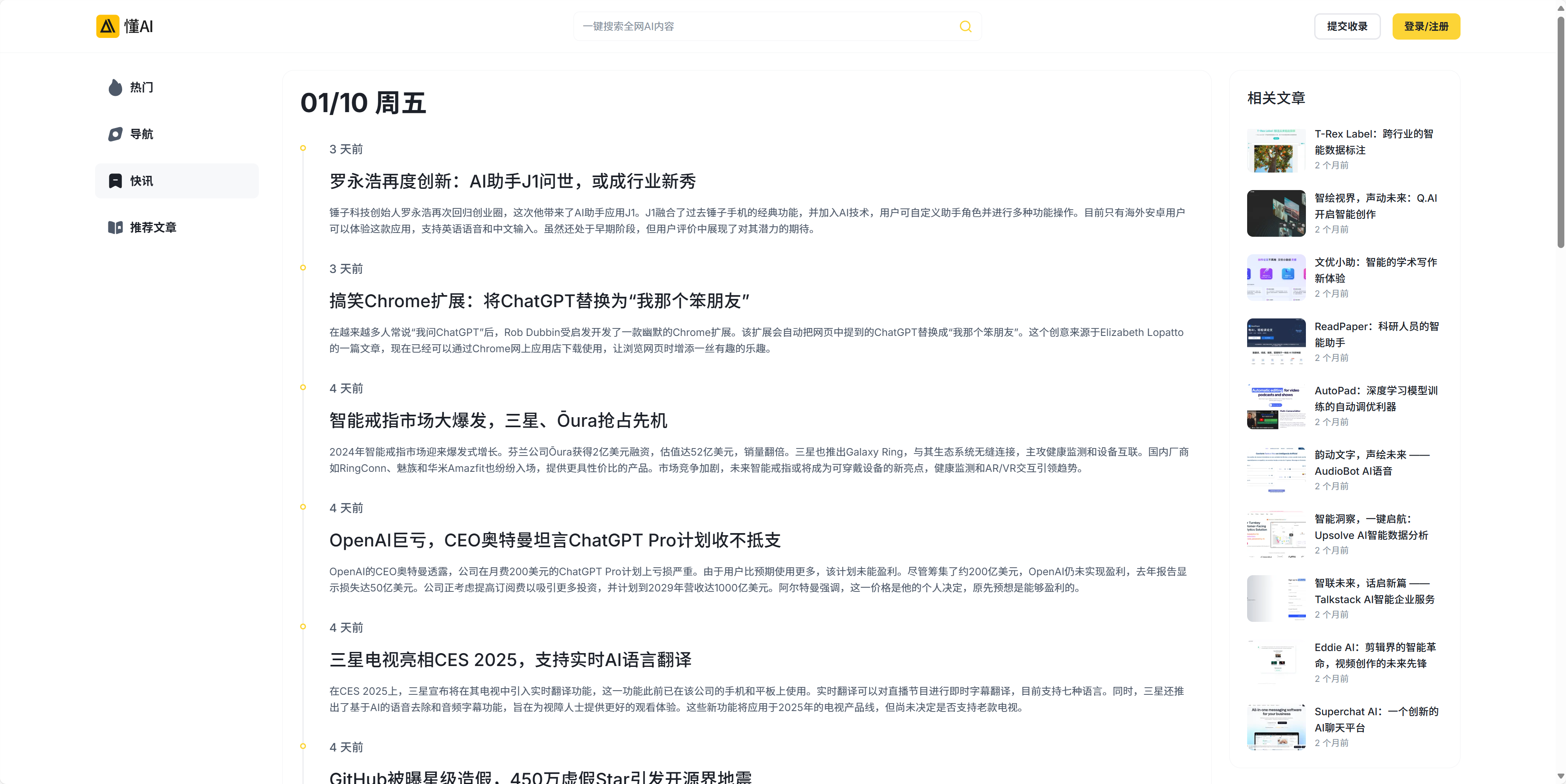Click timeline dot for 罗永浩 article
The width and height of the screenshot is (1566, 784).
[303, 148]
